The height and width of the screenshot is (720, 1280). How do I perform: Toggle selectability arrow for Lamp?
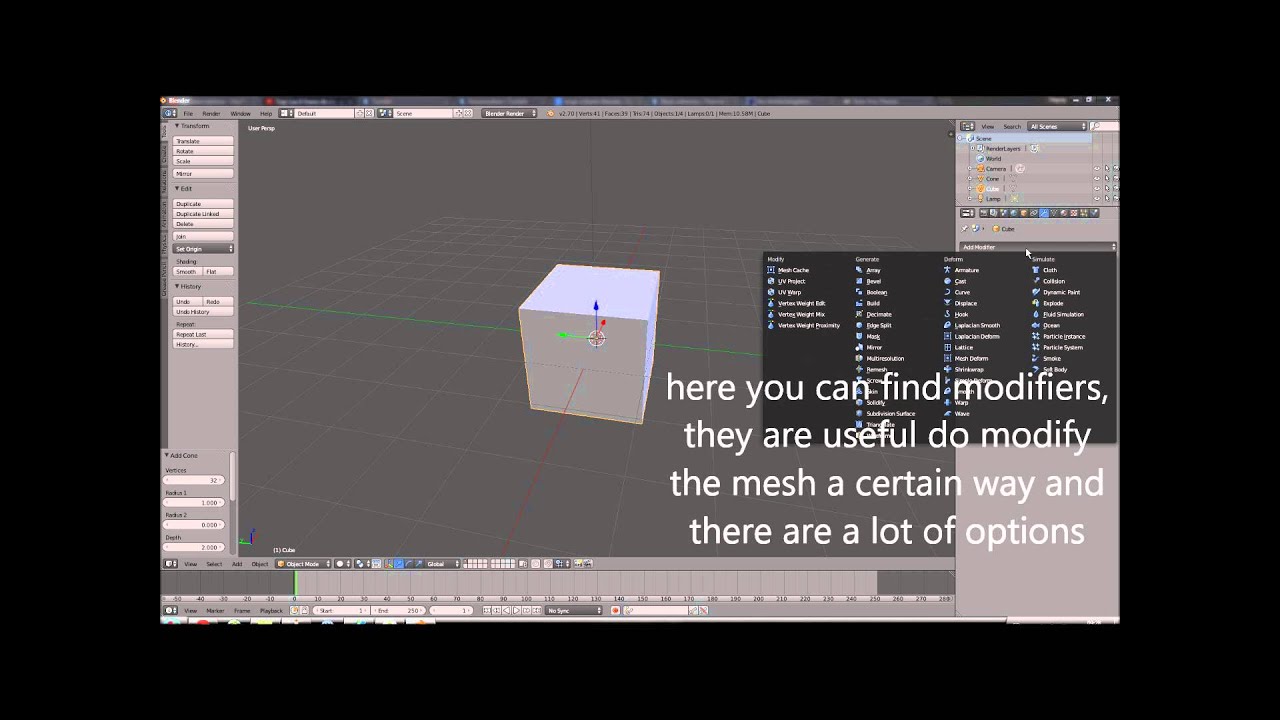1107,199
